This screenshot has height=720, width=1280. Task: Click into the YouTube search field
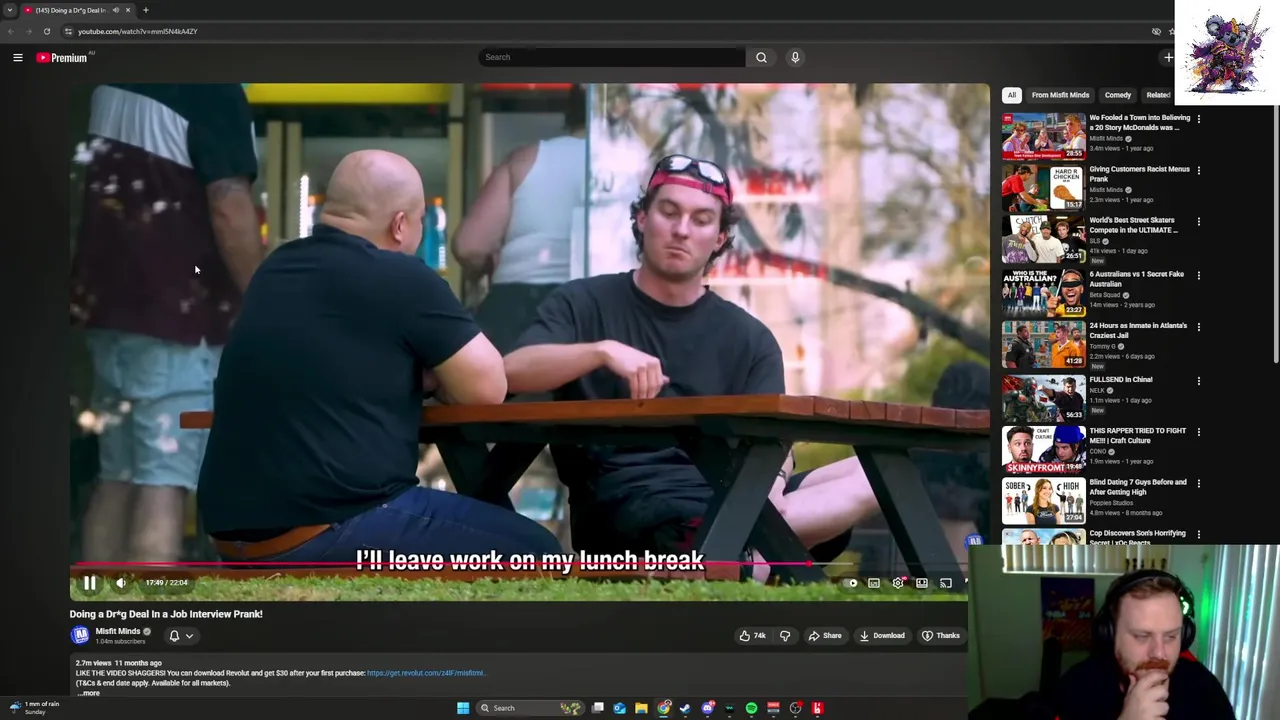611,57
